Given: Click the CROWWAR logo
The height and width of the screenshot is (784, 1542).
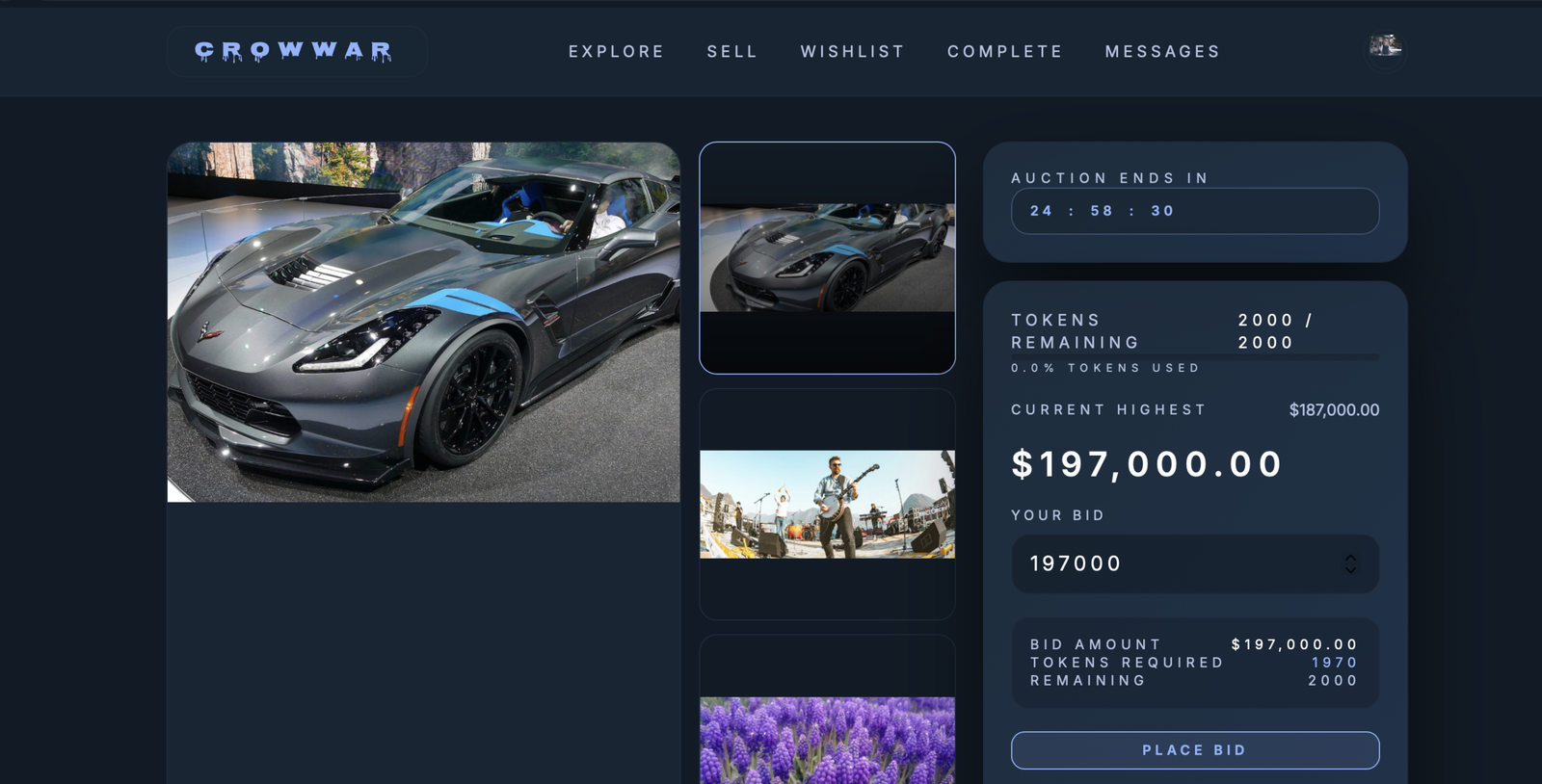Looking at the screenshot, I should [x=294, y=51].
